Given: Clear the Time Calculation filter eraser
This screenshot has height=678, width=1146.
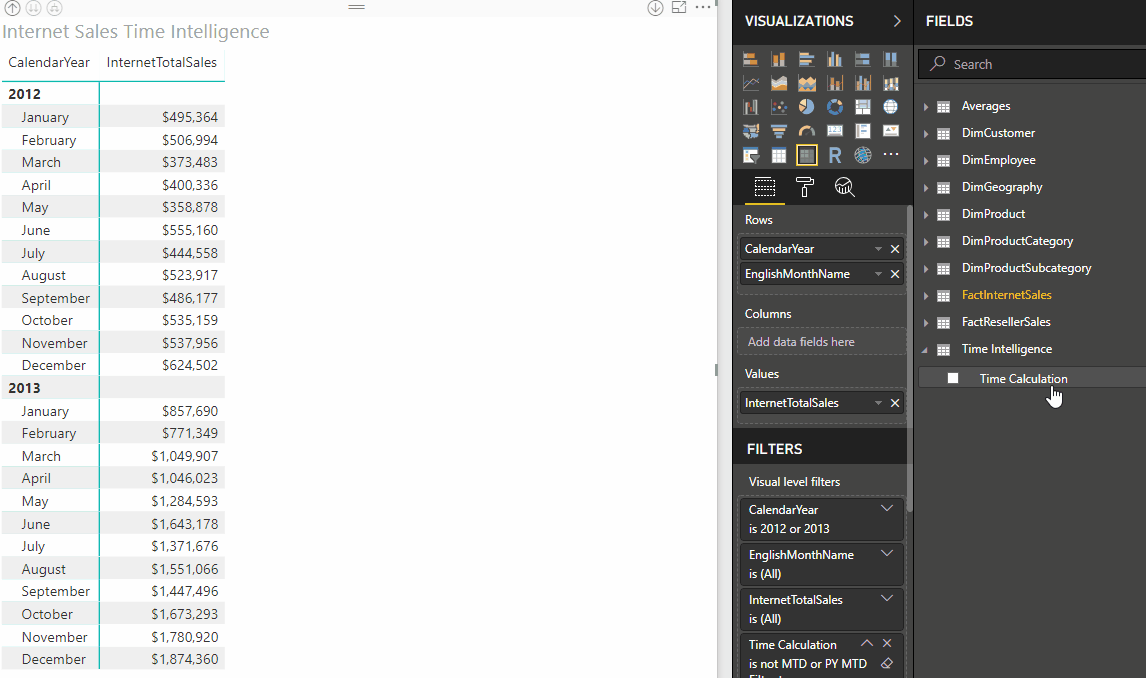Looking at the screenshot, I should click(x=887, y=663).
